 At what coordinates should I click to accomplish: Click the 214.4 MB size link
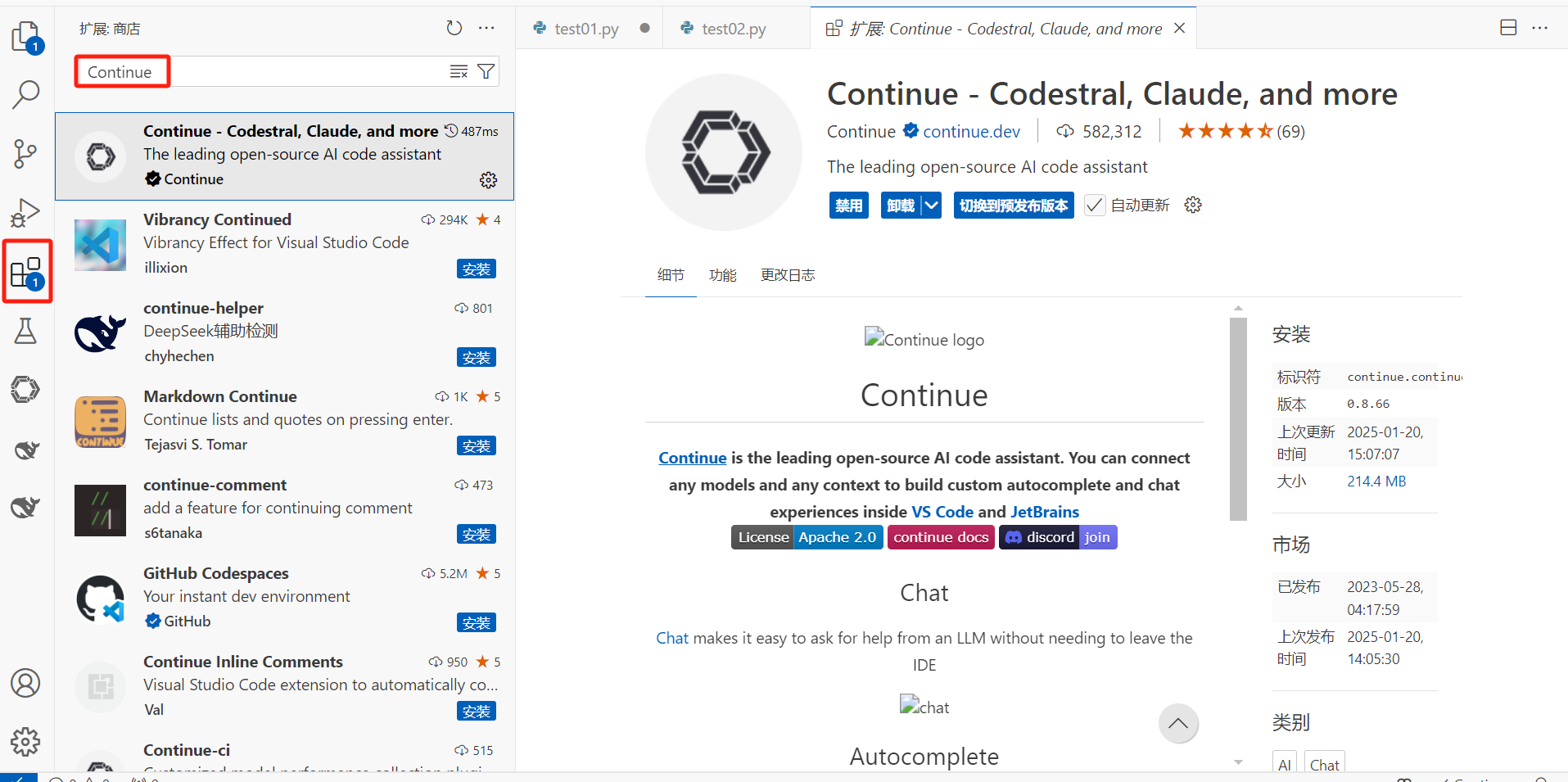point(1376,481)
